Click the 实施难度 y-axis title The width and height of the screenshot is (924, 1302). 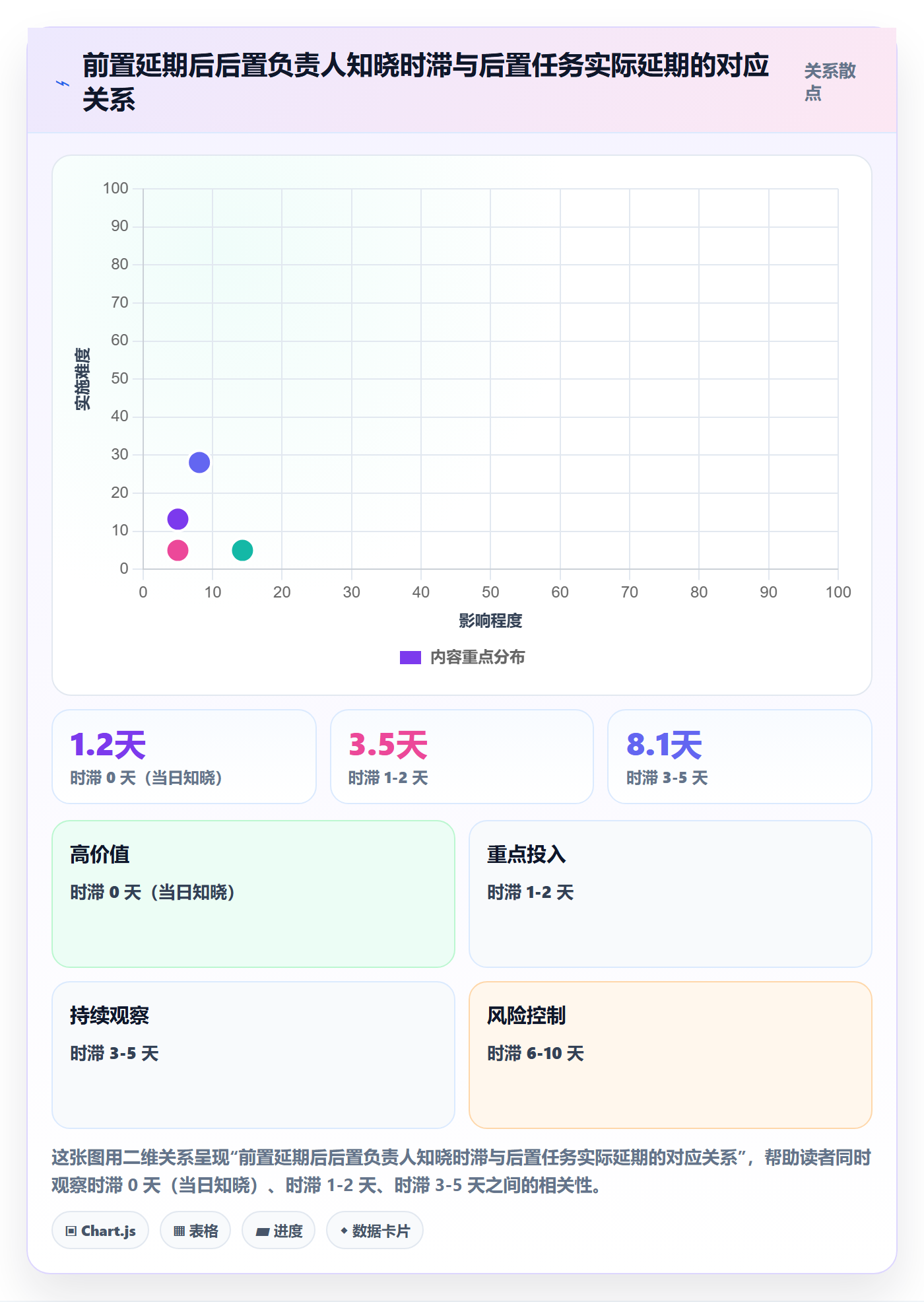[82, 379]
